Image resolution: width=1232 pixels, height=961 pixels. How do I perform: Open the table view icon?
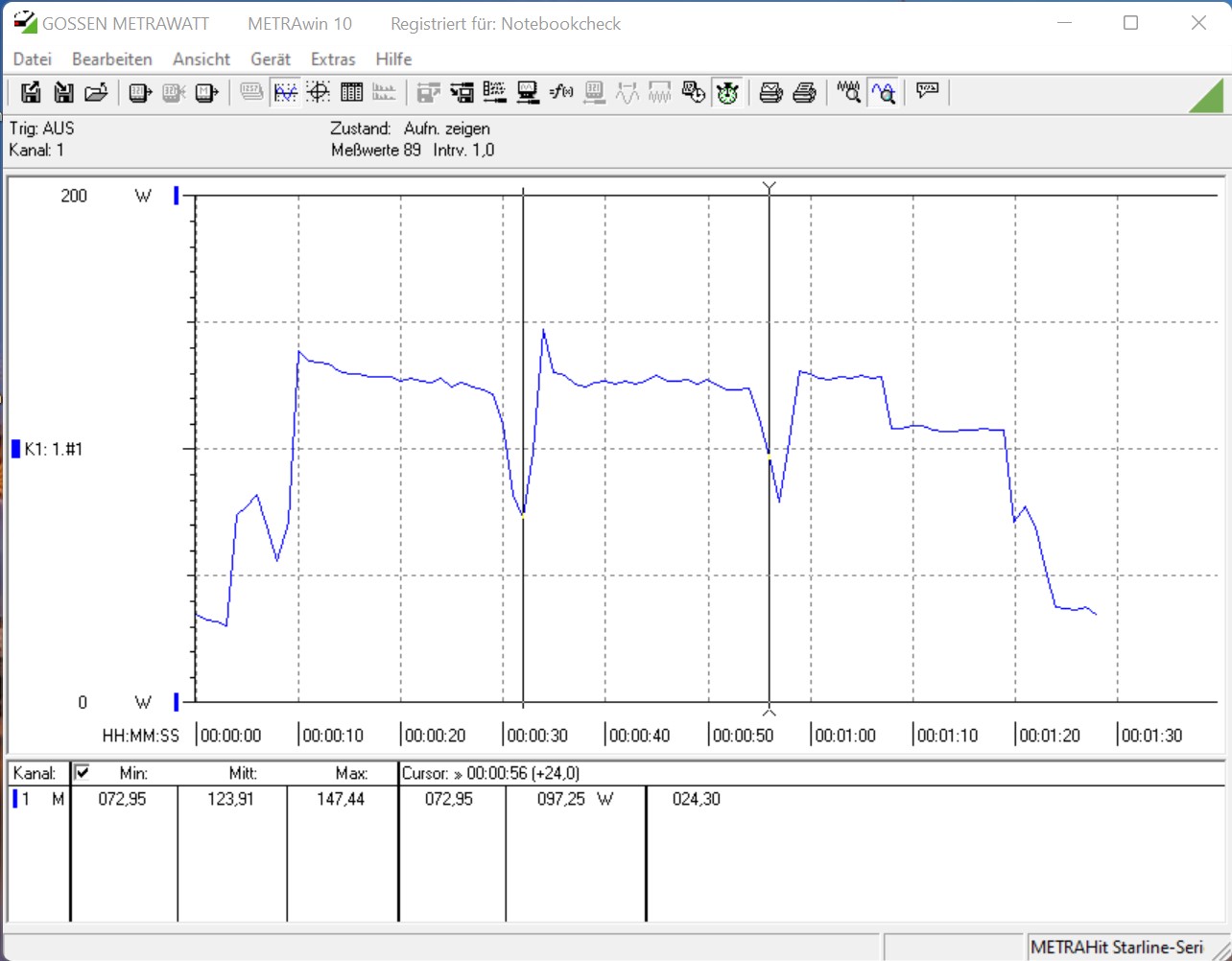click(351, 93)
